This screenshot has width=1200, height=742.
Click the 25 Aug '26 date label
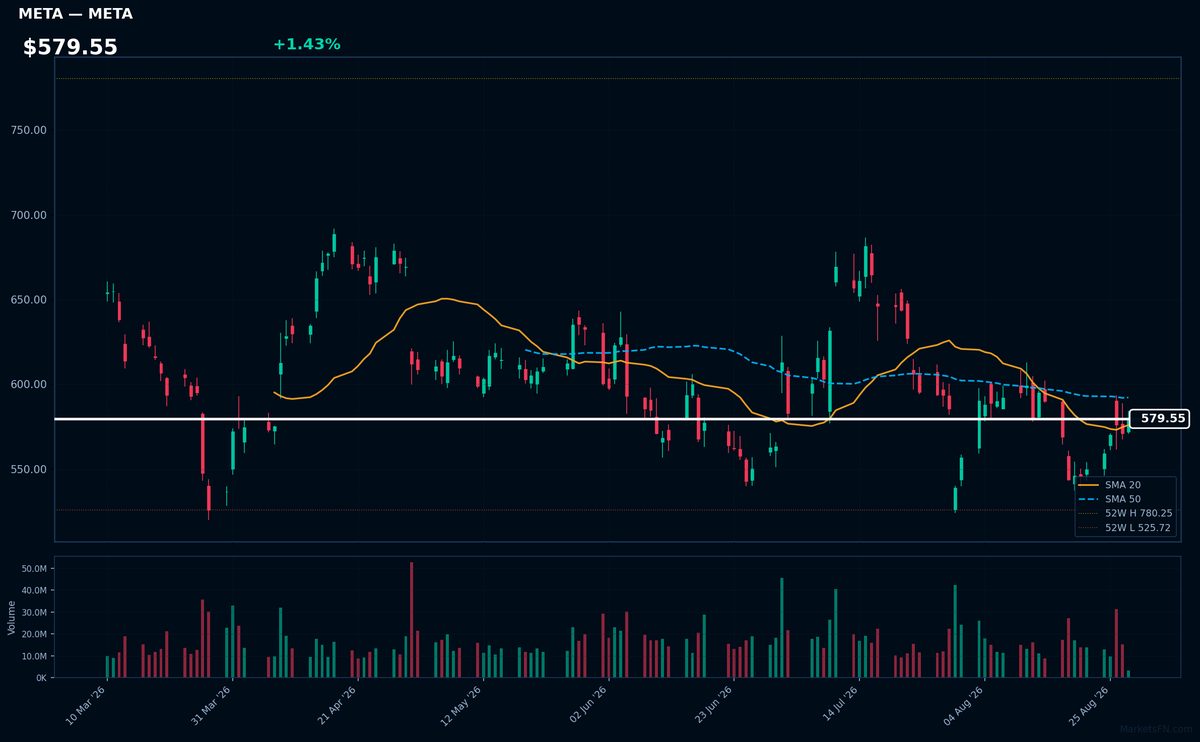tap(1087, 705)
